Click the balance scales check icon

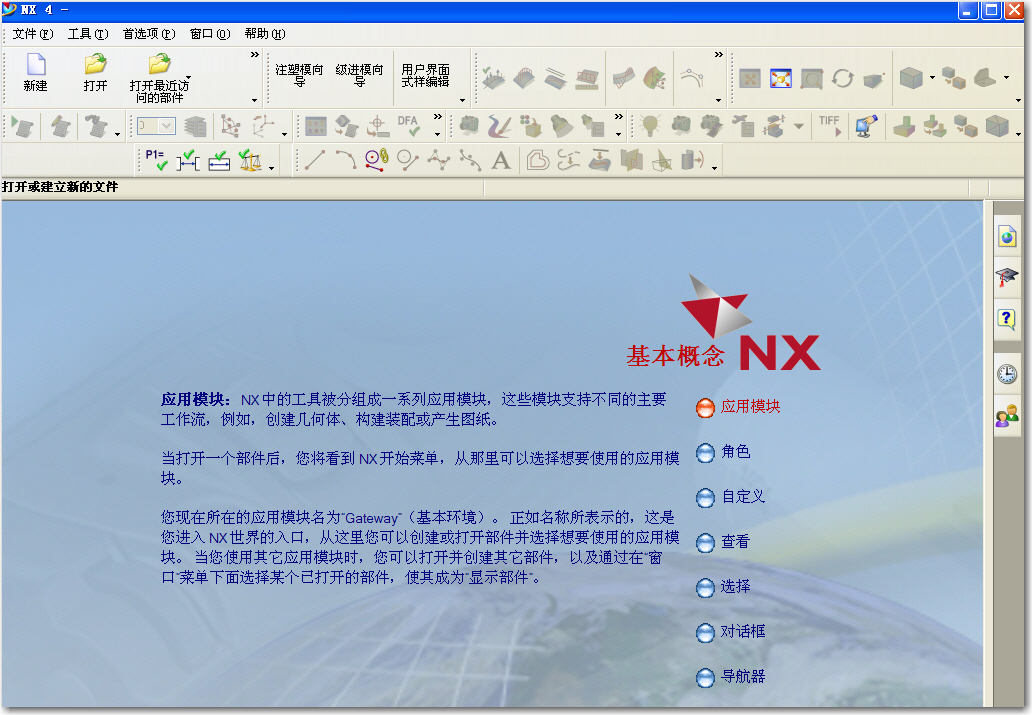(250, 160)
